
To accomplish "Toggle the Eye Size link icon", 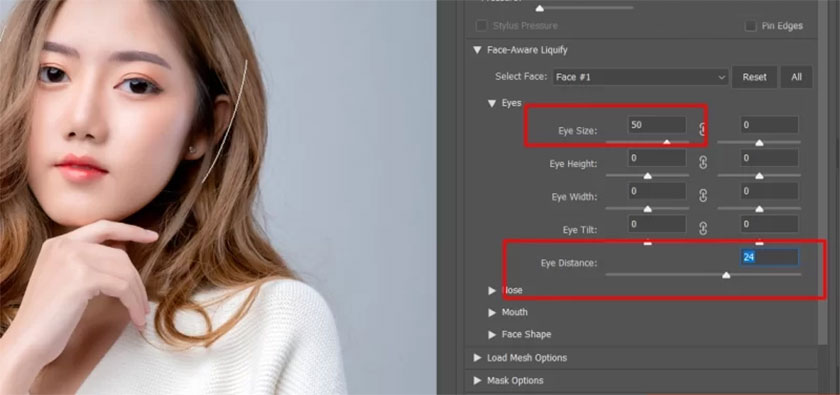I will [x=703, y=129].
